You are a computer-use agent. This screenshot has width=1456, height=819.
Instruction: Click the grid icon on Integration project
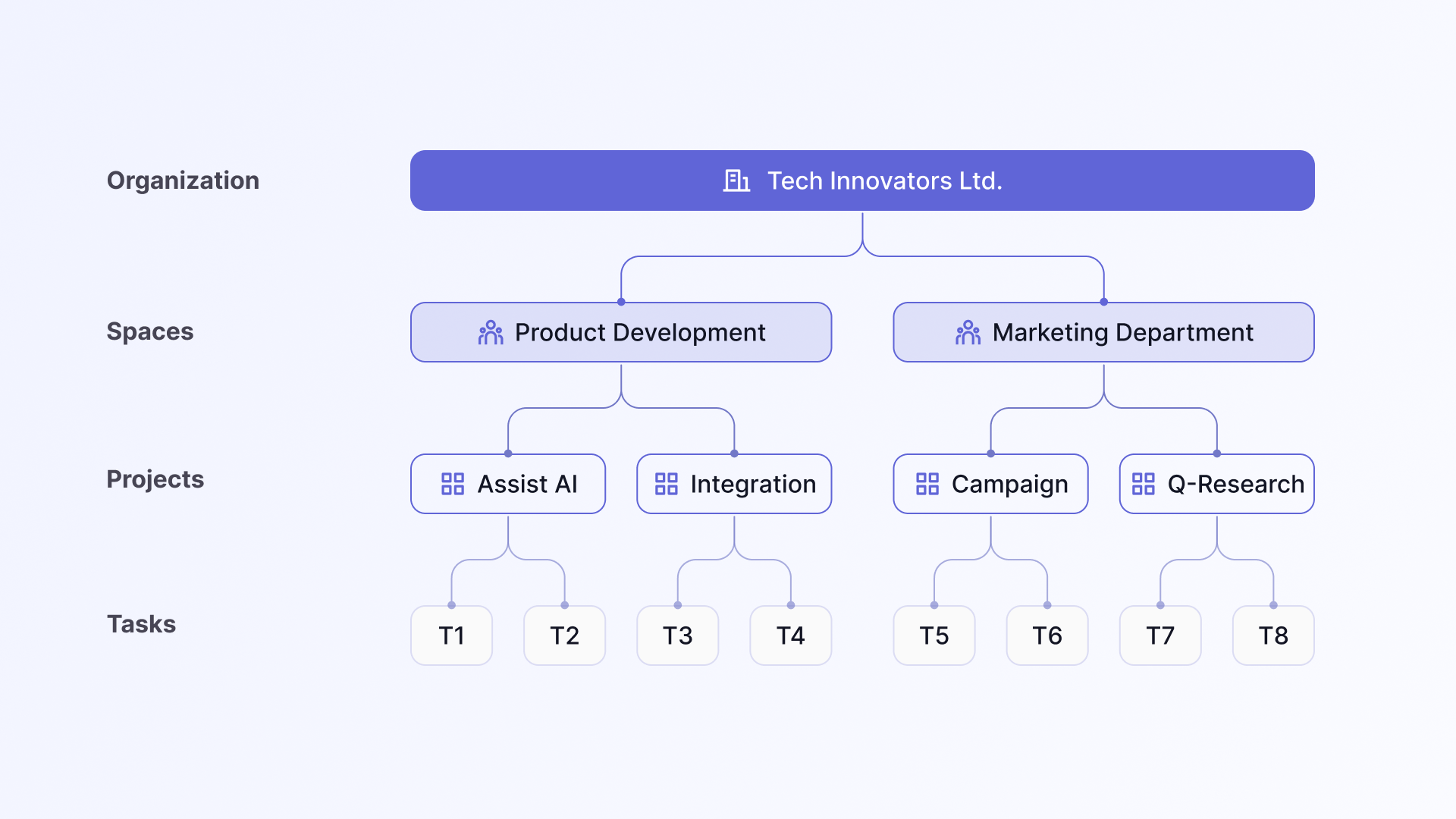coord(666,484)
